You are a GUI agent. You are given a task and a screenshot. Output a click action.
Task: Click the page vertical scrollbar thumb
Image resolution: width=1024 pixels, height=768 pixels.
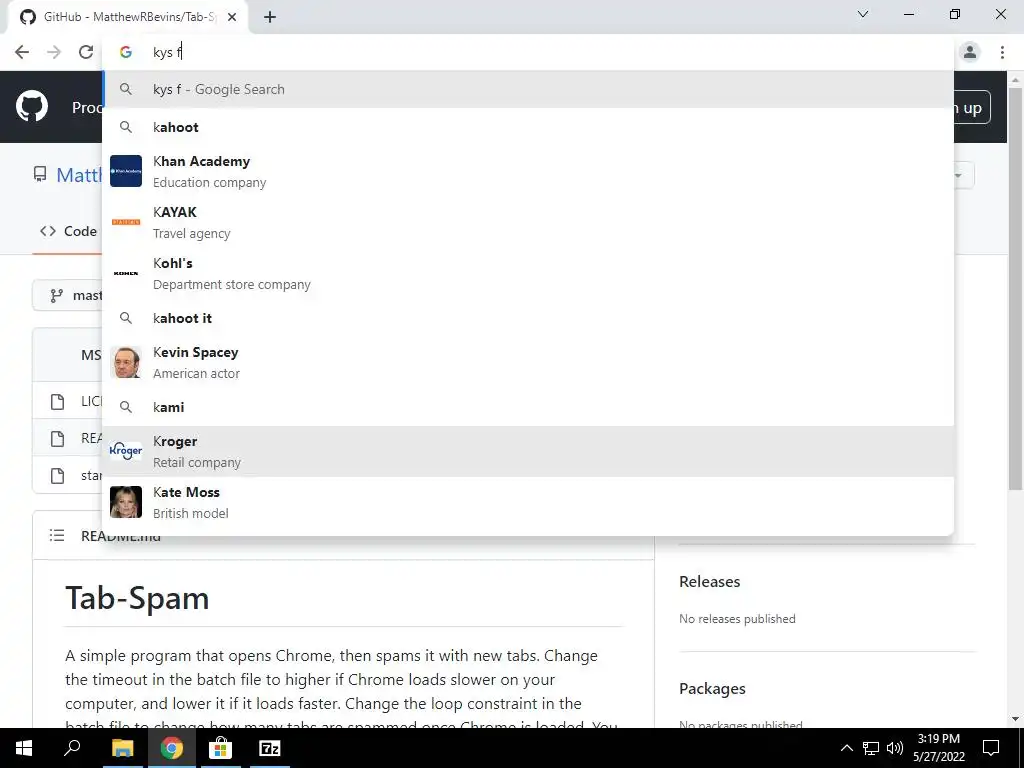click(x=1015, y=287)
